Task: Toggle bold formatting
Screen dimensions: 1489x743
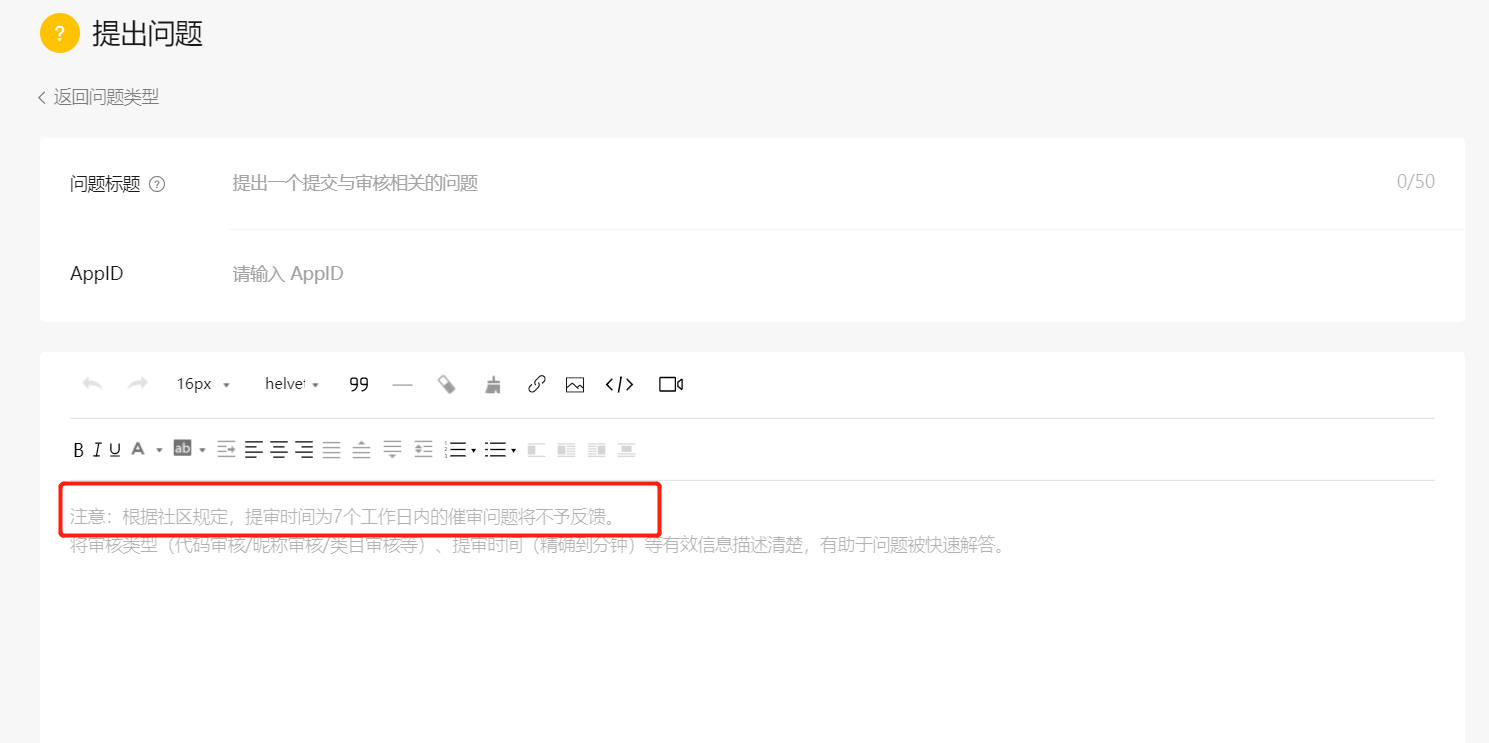Action: click(x=79, y=450)
